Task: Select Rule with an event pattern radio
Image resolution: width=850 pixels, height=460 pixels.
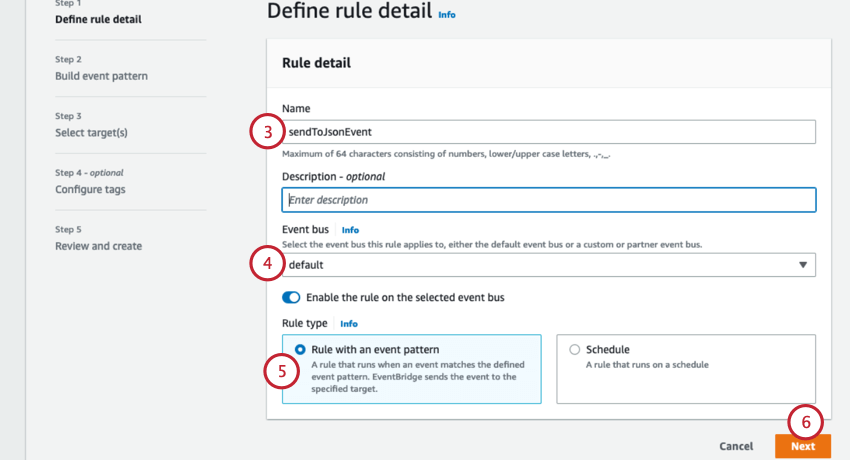Action: click(300, 350)
